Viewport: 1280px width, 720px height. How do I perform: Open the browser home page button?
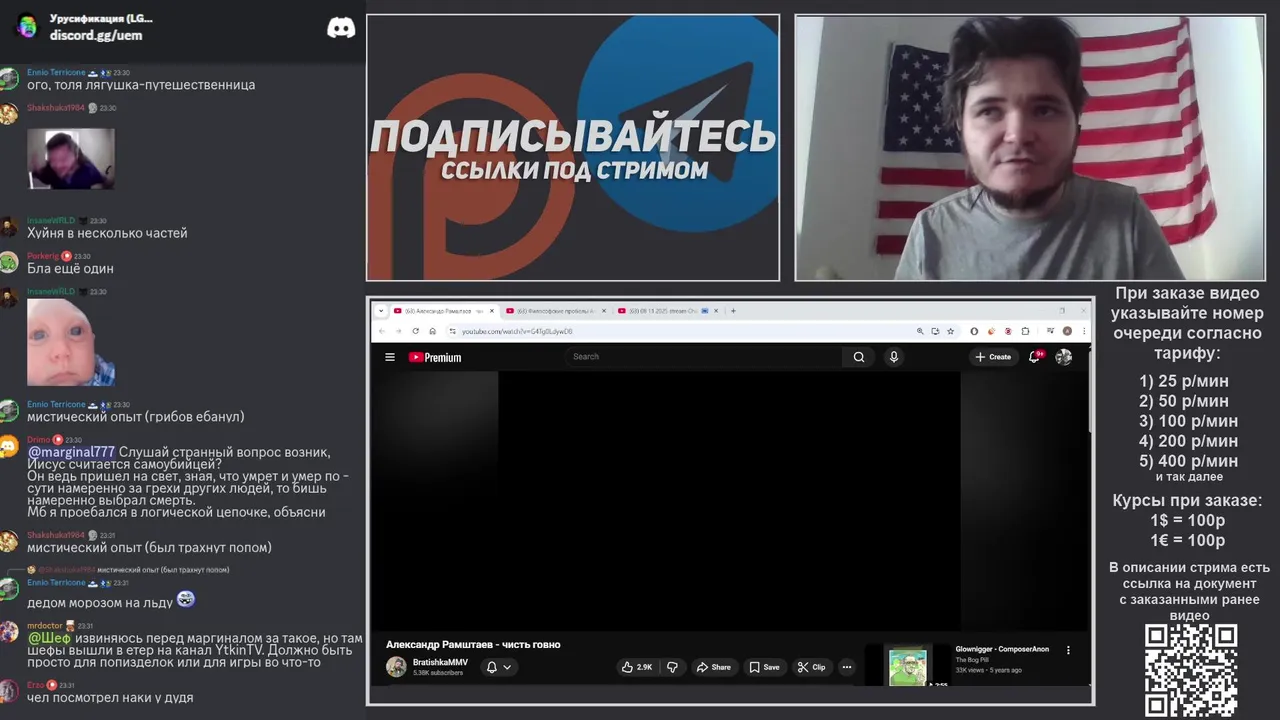pos(432,331)
